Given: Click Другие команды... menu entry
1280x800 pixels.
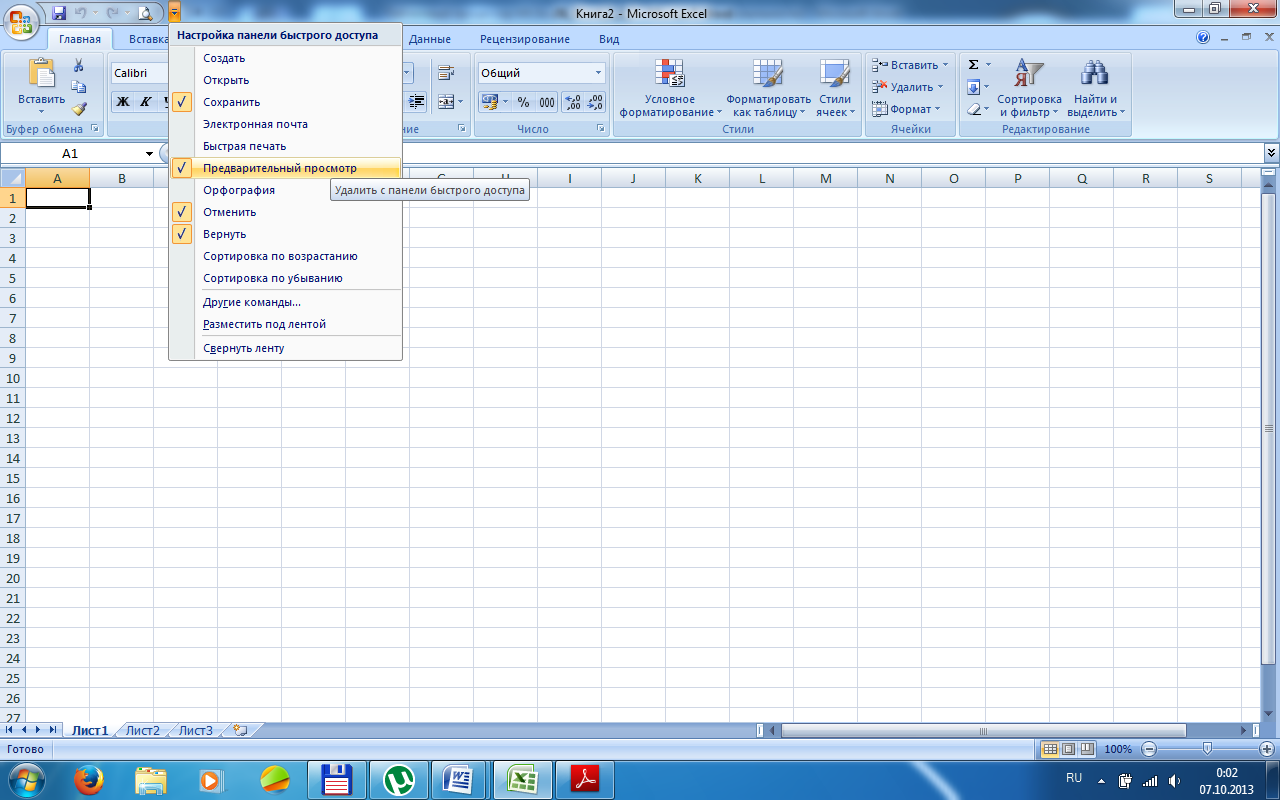Looking at the screenshot, I should tap(285, 302).
